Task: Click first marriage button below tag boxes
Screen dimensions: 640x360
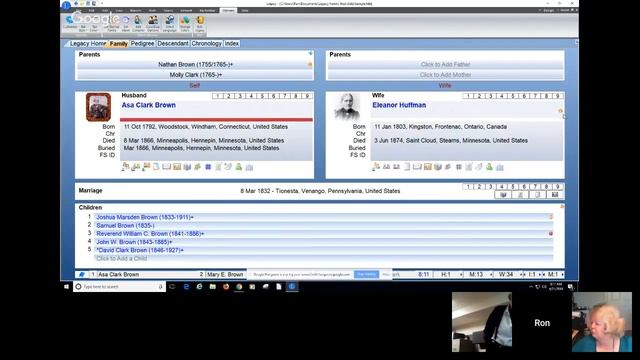Action: (503, 195)
